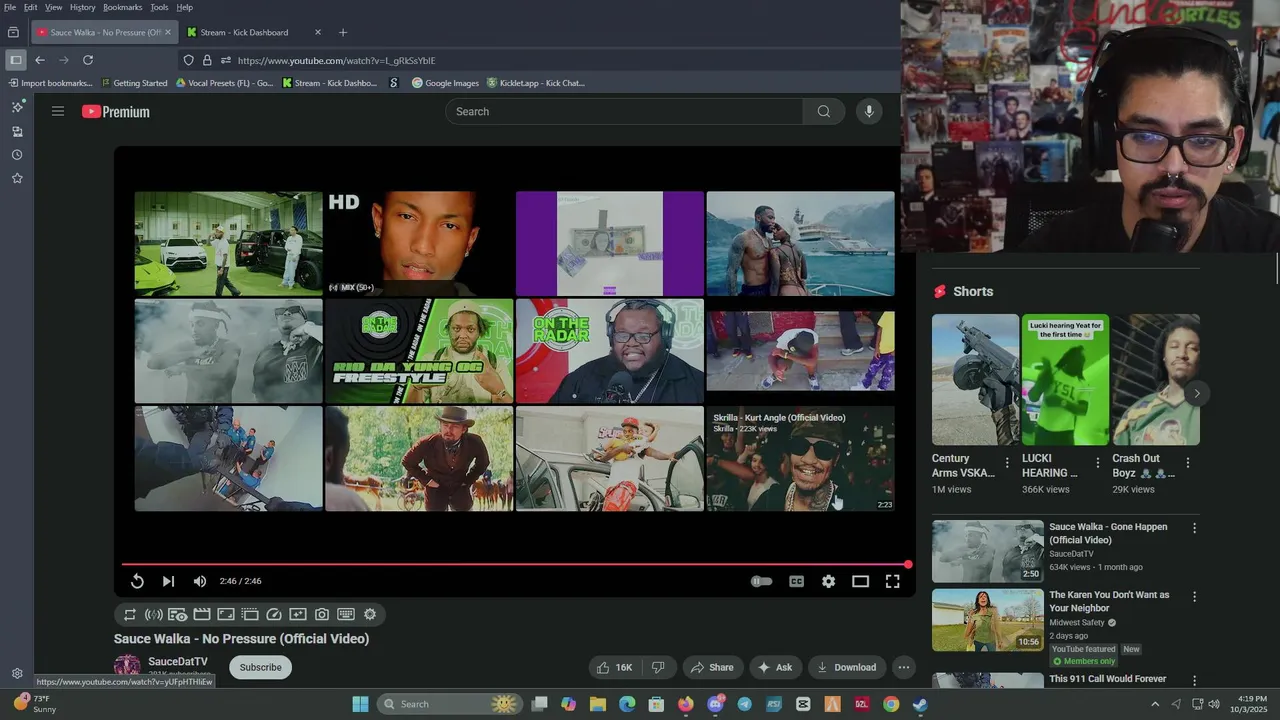Like the video with 16K likes
The width and height of the screenshot is (1280, 720).
pyautogui.click(x=615, y=667)
